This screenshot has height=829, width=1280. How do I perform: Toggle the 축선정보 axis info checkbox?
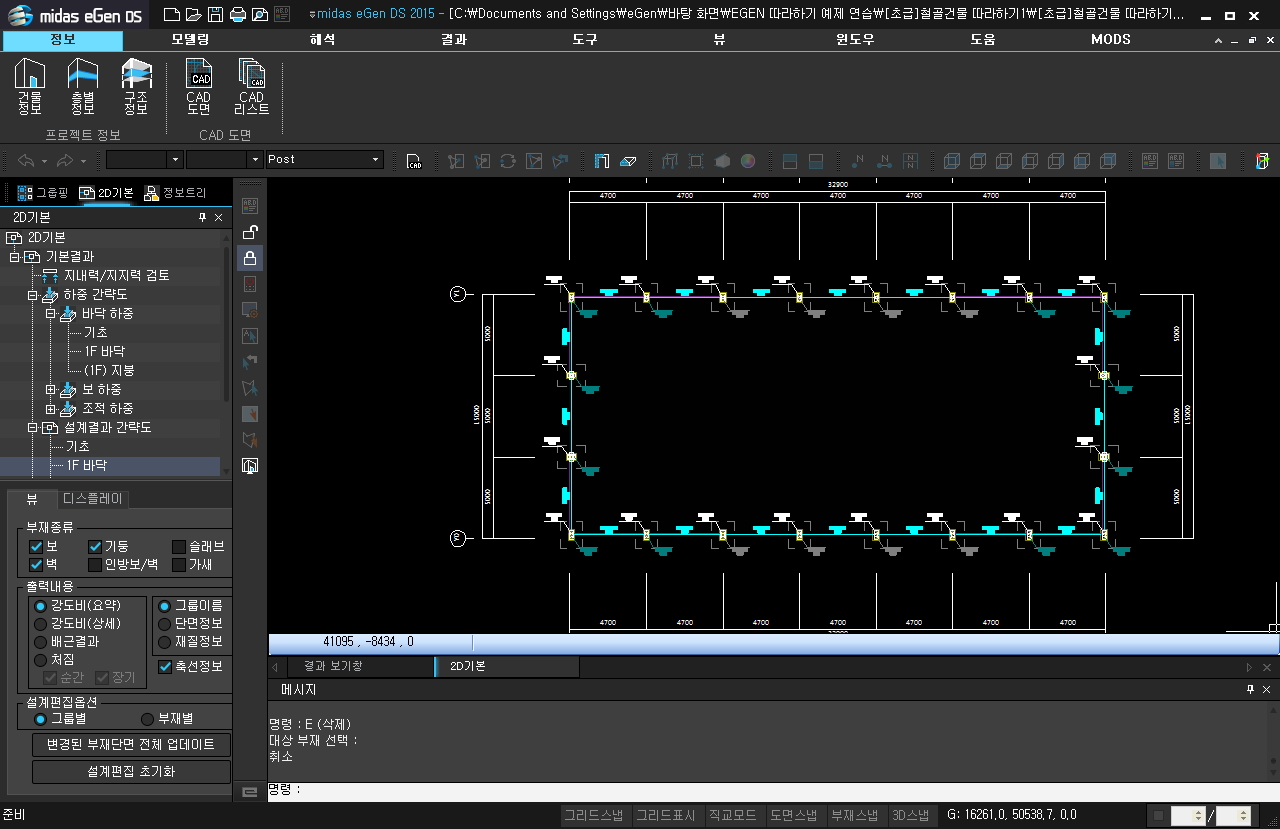(166, 666)
